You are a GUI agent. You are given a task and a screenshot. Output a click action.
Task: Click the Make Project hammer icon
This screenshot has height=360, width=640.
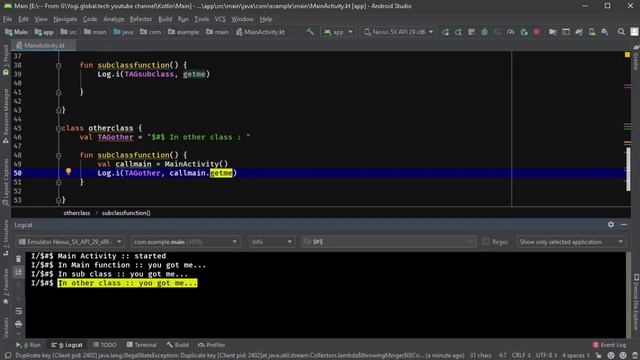pyautogui.click(x=310, y=31)
